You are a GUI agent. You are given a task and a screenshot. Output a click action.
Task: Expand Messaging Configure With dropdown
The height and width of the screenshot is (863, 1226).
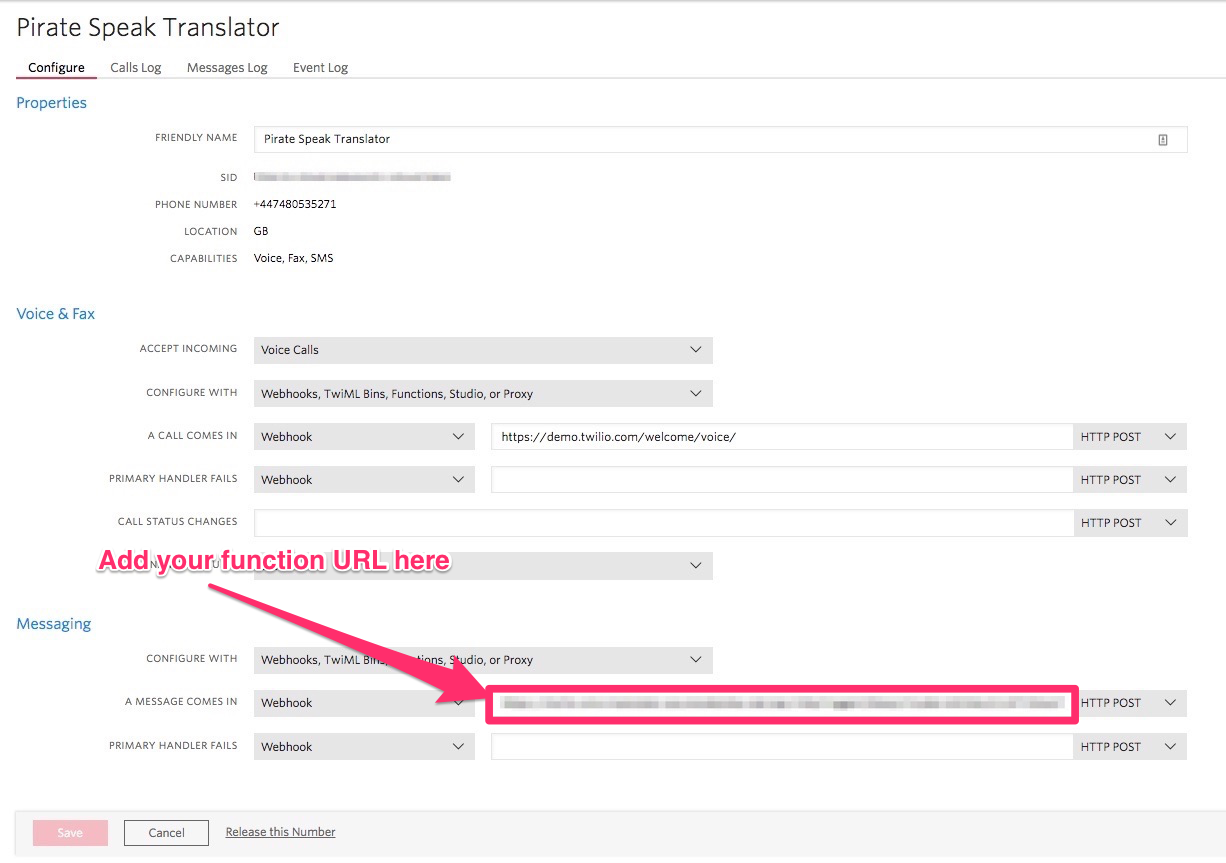tap(483, 660)
